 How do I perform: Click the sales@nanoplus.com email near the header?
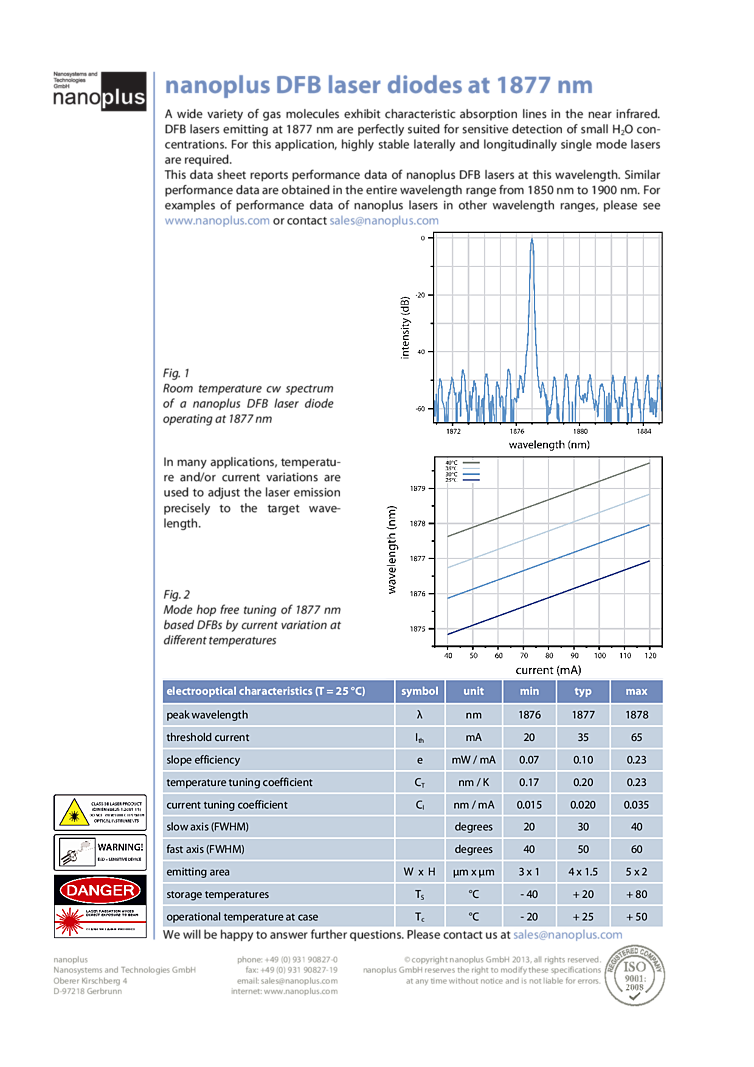tap(384, 221)
